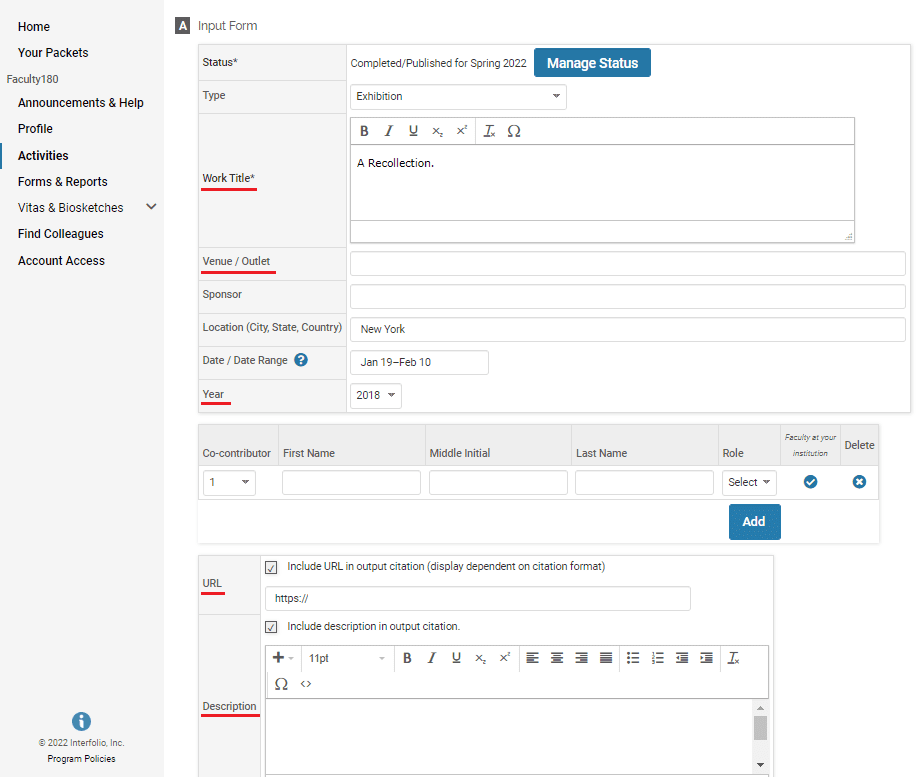The image size is (921, 777).
Task: Open Your Packets in sidebar
Action: pyautogui.click(x=53, y=53)
